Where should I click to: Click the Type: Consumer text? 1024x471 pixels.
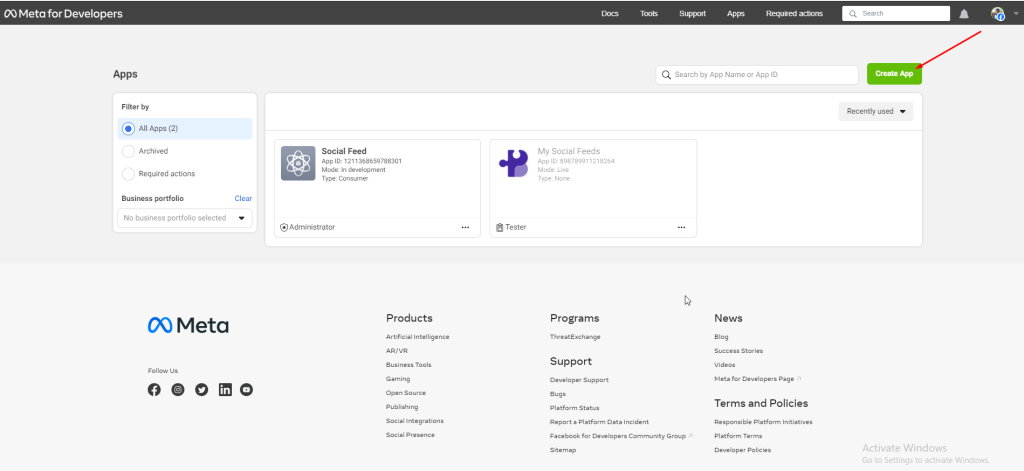click(x=345, y=178)
